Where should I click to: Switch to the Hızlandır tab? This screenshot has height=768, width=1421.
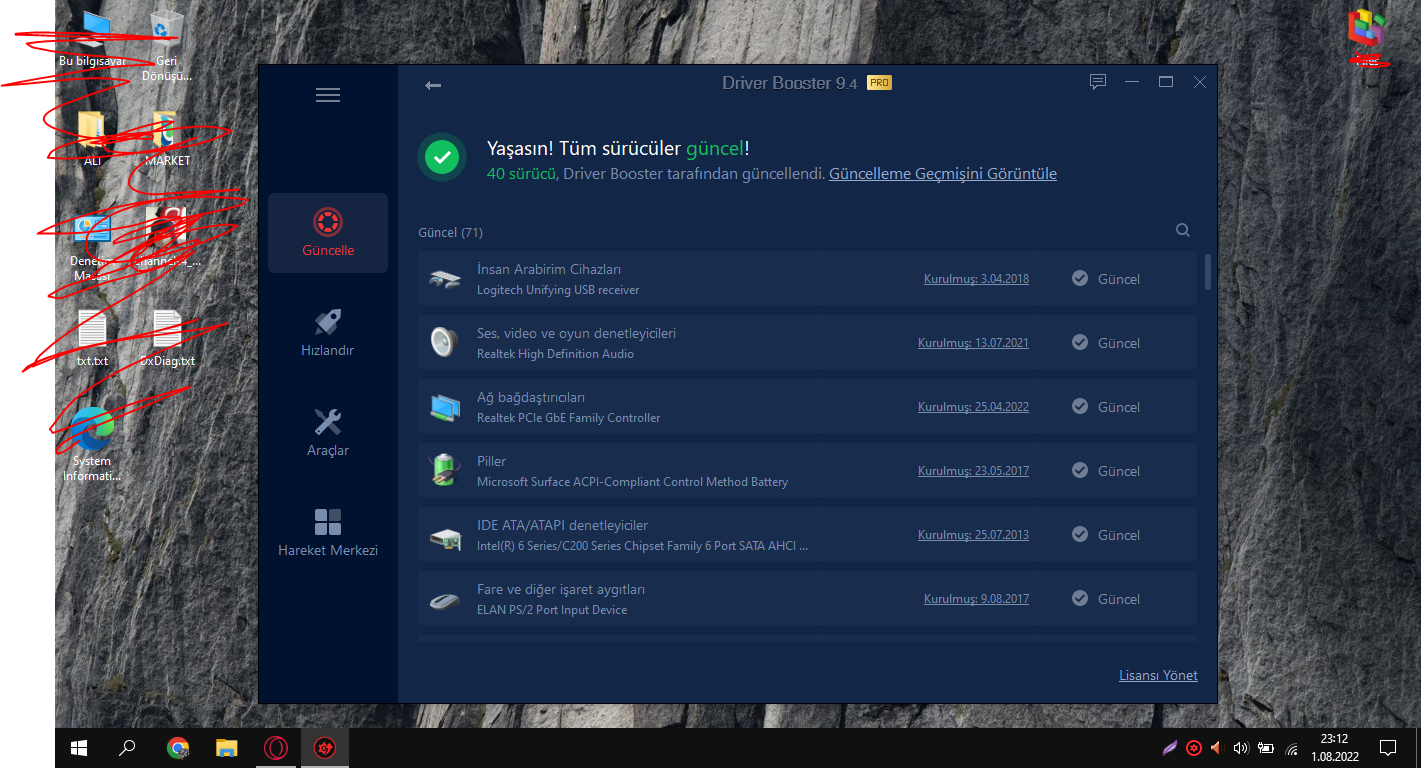[x=328, y=333]
